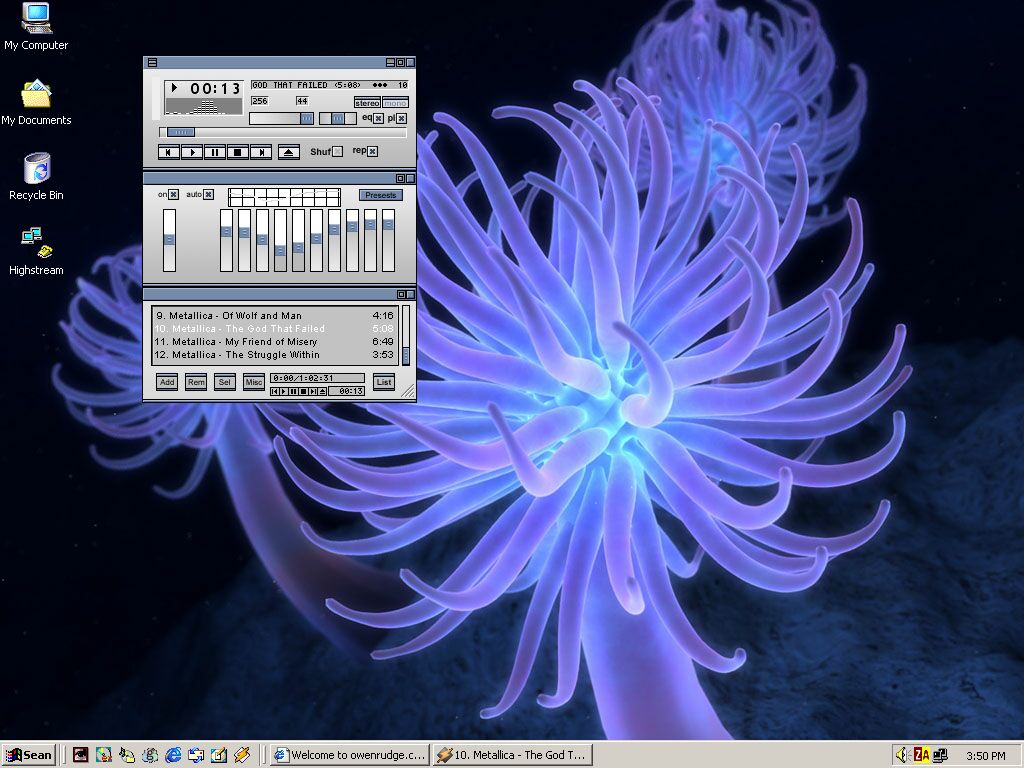Select track 11 My Friend of Misery
The height and width of the screenshot is (768, 1024).
click(x=236, y=342)
